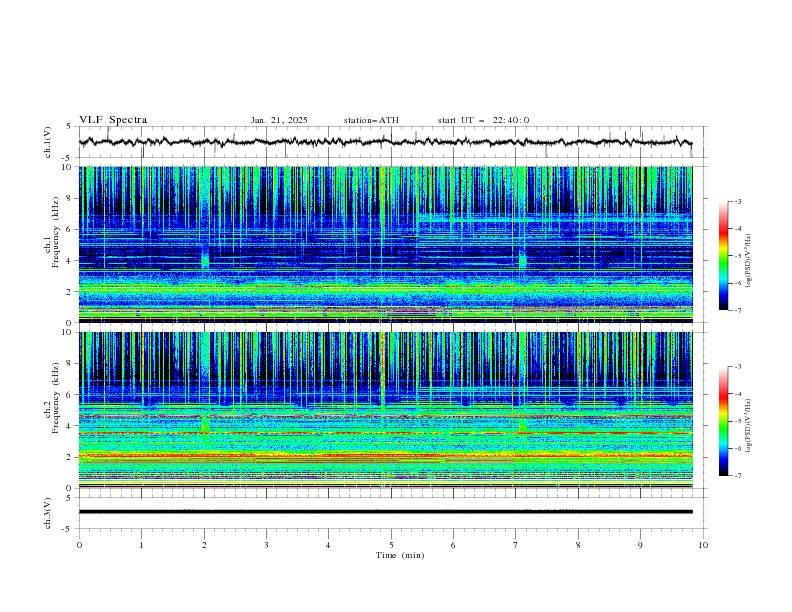Click the ch.1 spectrogram color scale bar
Viewport: 792px width, 612px height.
coord(723,256)
